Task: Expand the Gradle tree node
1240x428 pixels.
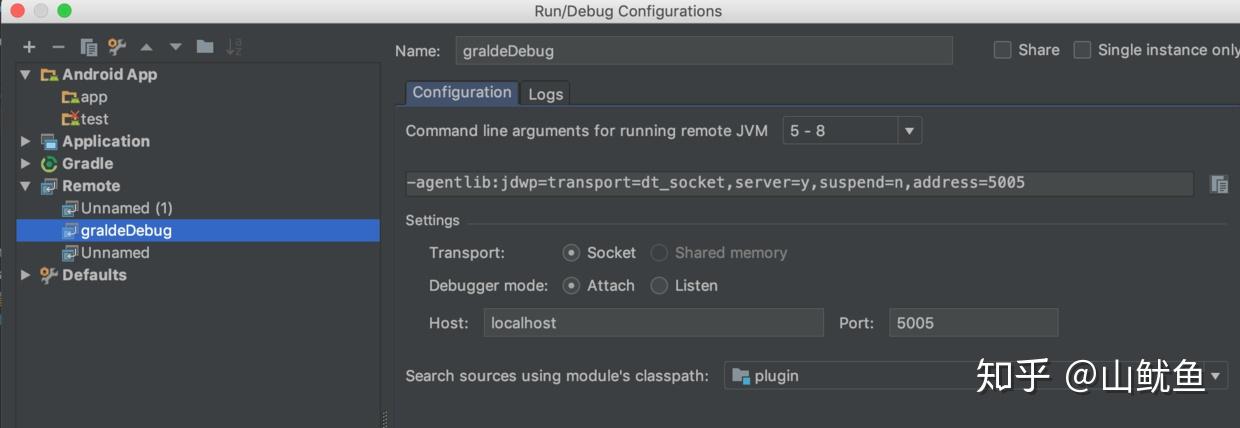Action: [26, 164]
